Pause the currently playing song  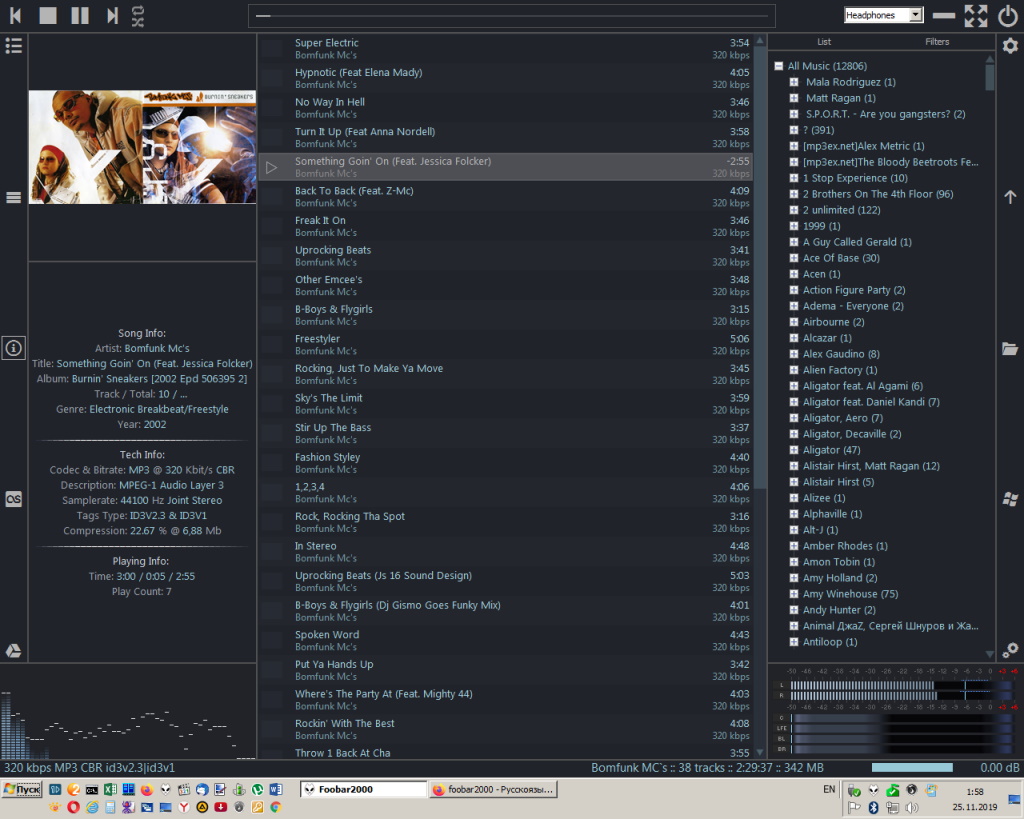click(x=80, y=15)
